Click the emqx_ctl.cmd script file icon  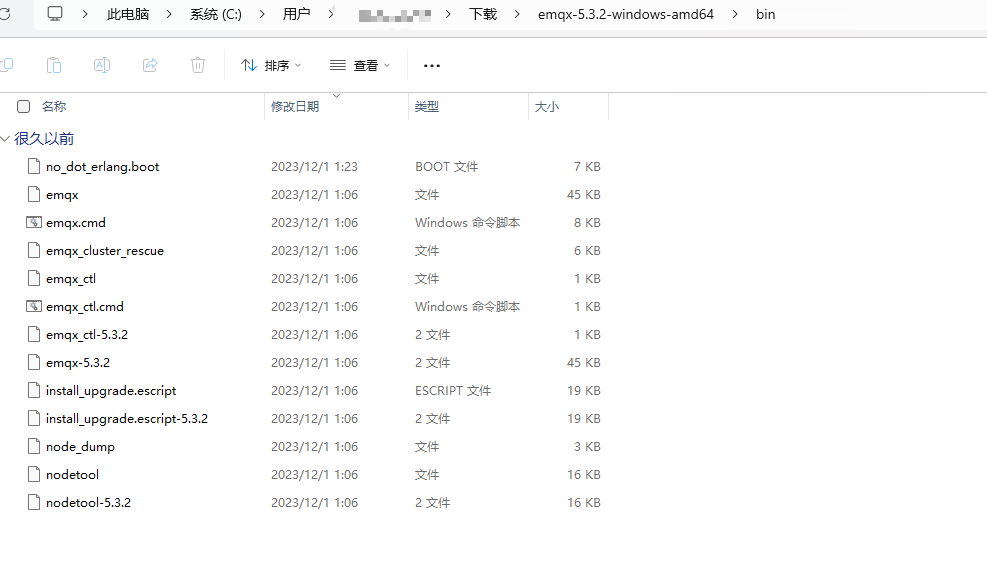click(34, 307)
